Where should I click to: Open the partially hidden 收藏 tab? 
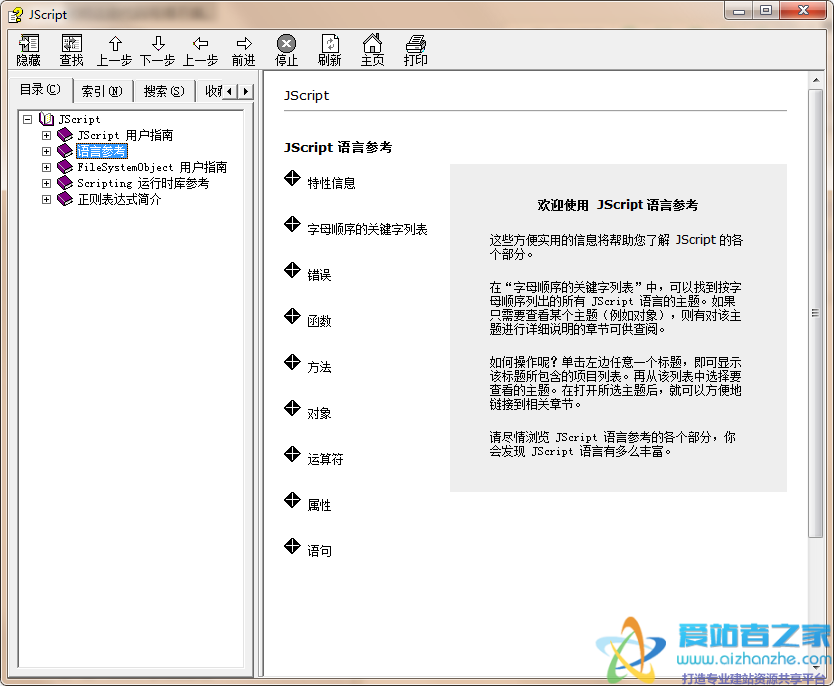(x=211, y=91)
